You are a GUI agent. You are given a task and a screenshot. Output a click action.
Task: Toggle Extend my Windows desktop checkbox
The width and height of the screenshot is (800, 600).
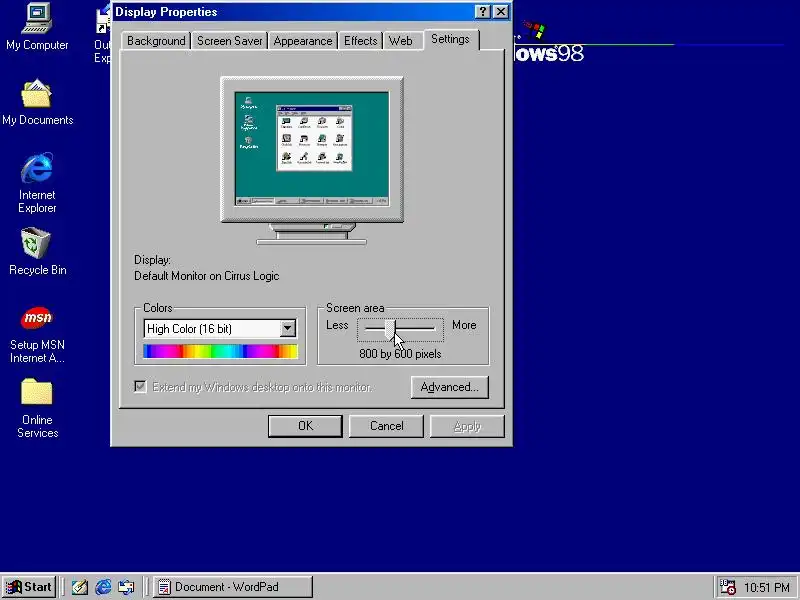click(x=140, y=386)
